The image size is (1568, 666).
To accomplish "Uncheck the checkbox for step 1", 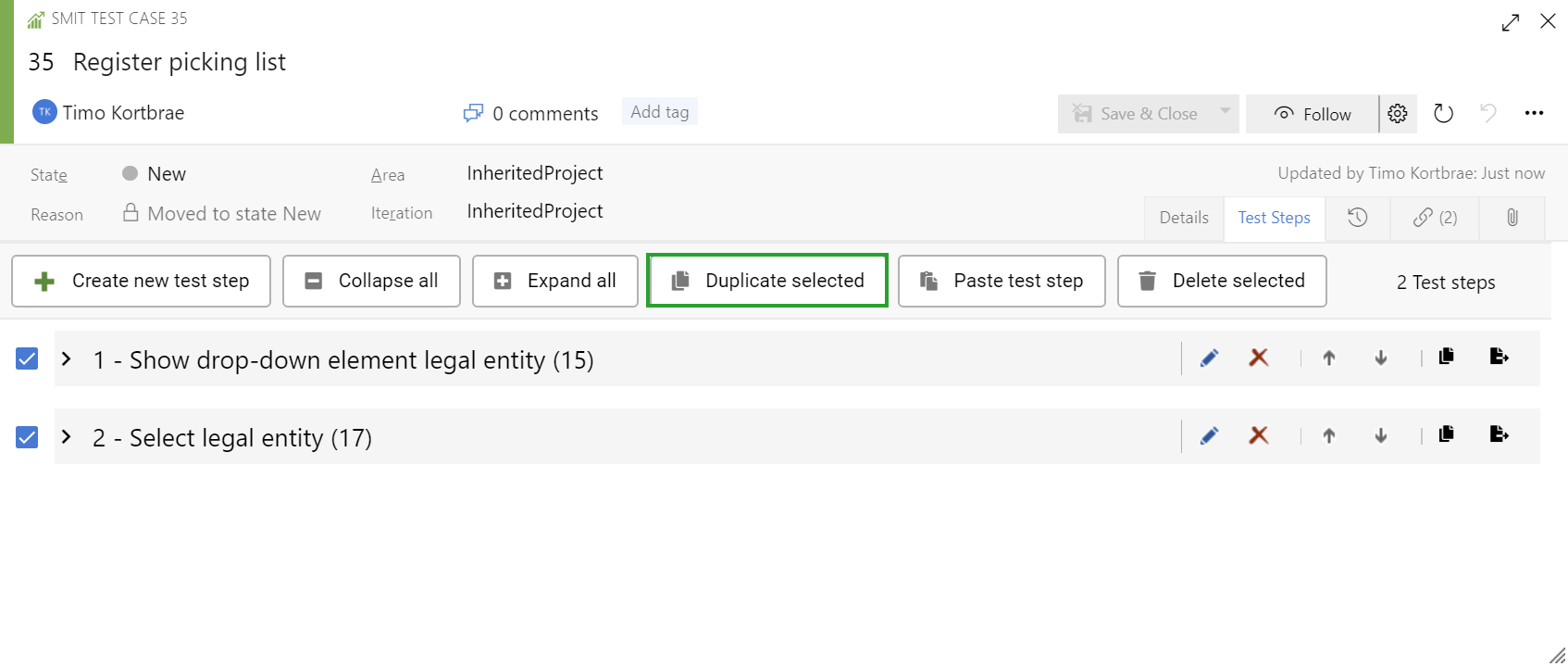I will coord(27,358).
